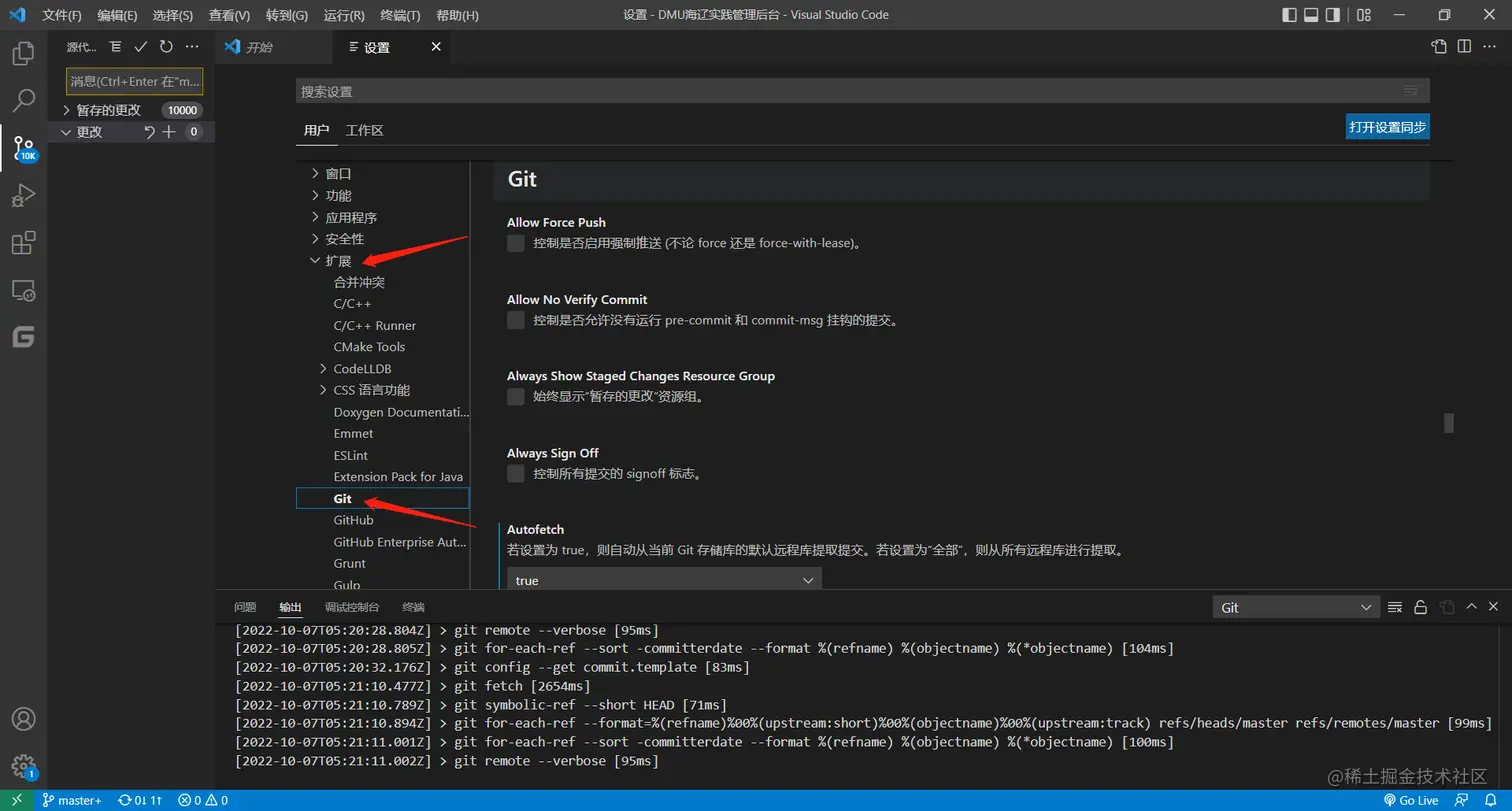
Task: Open settings JSON file icon
Action: (1439, 47)
